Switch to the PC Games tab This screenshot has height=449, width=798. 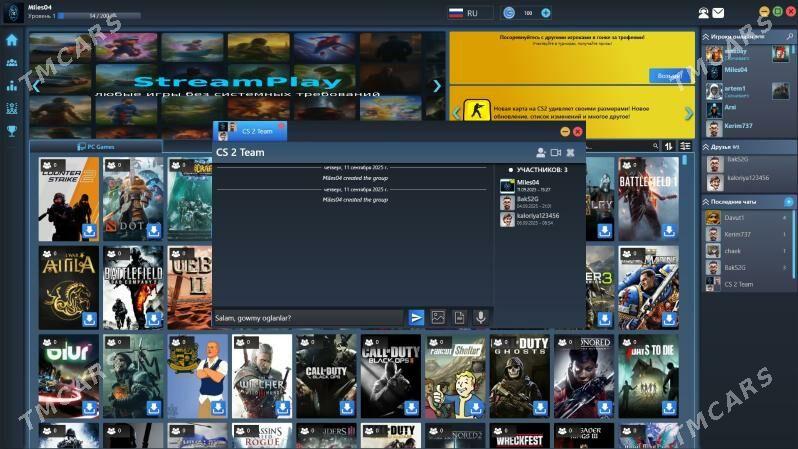[x=96, y=146]
